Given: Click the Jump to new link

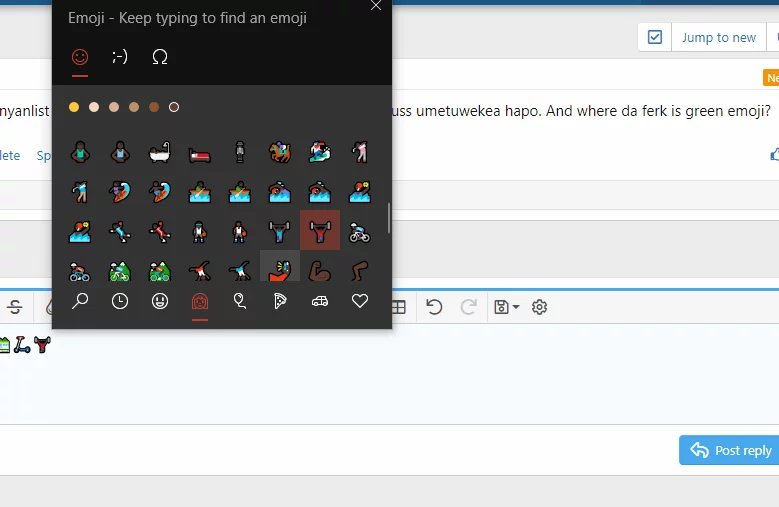Looking at the screenshot, I should pyautogui.click(x=718, y=37).
